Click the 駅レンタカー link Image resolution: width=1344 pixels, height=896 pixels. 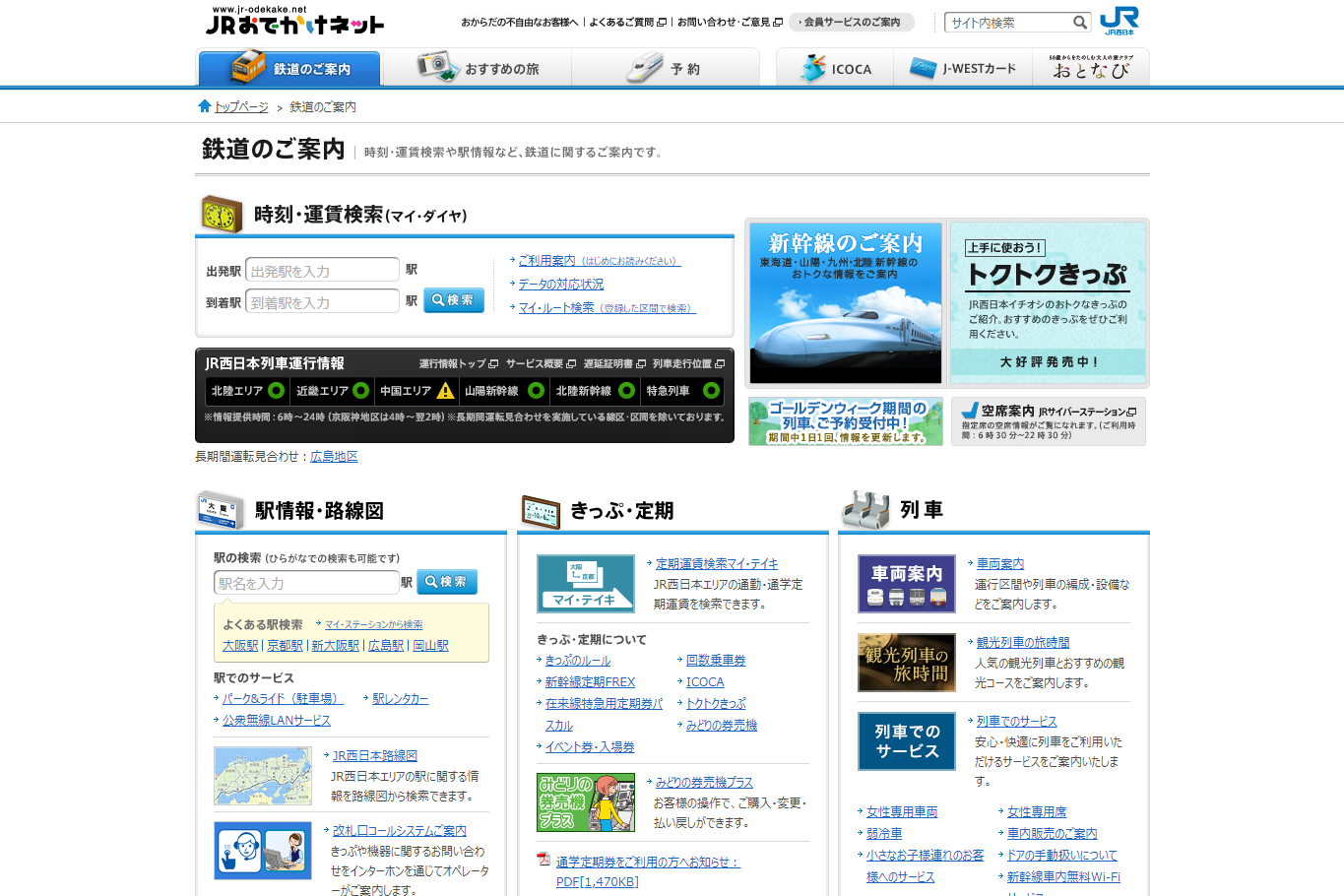[x=401, y=699]
